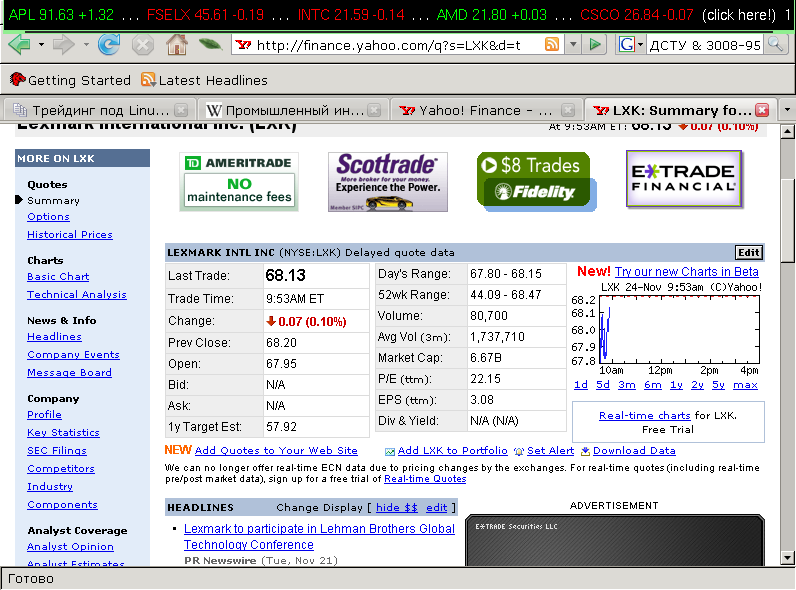
Task: Click the Stop loading button
Action: (x=143, y=45)
